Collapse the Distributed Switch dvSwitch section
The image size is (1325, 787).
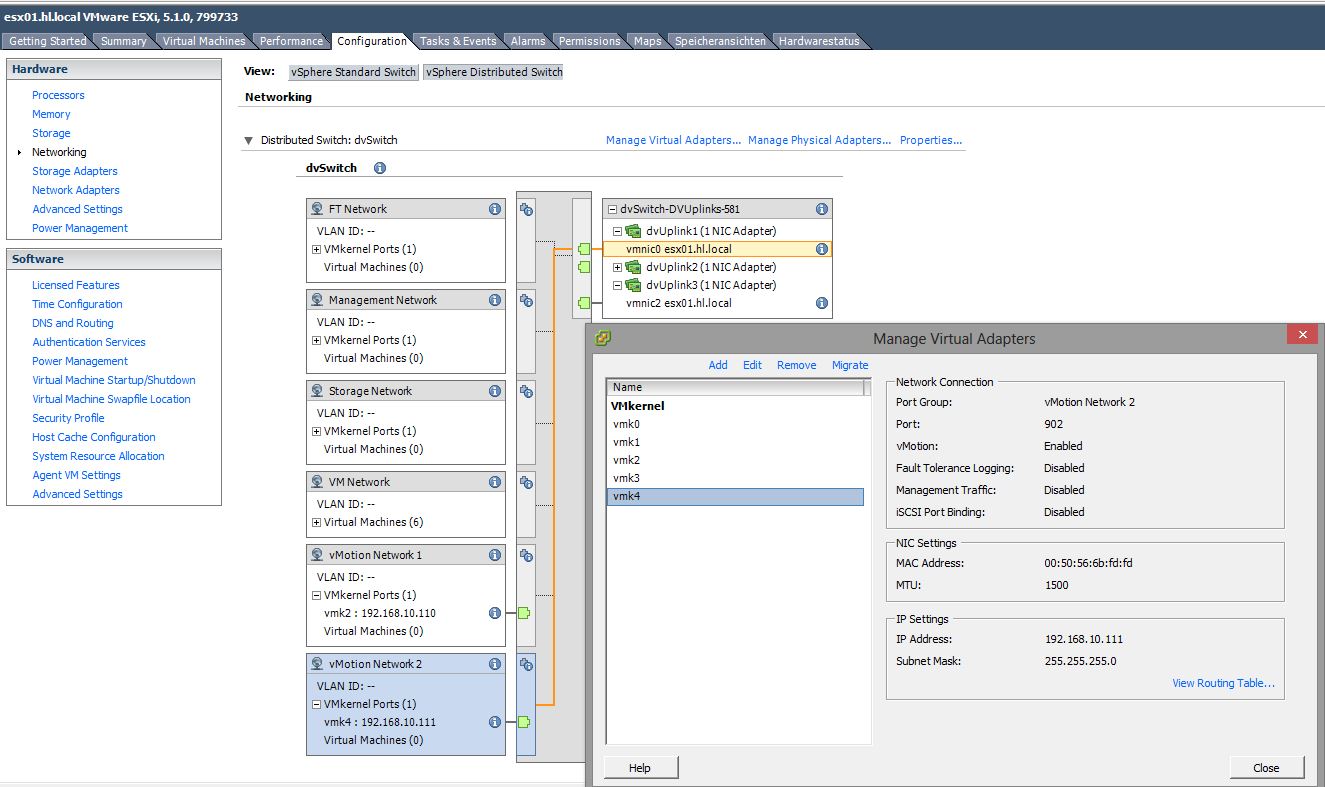coord(247,140)
